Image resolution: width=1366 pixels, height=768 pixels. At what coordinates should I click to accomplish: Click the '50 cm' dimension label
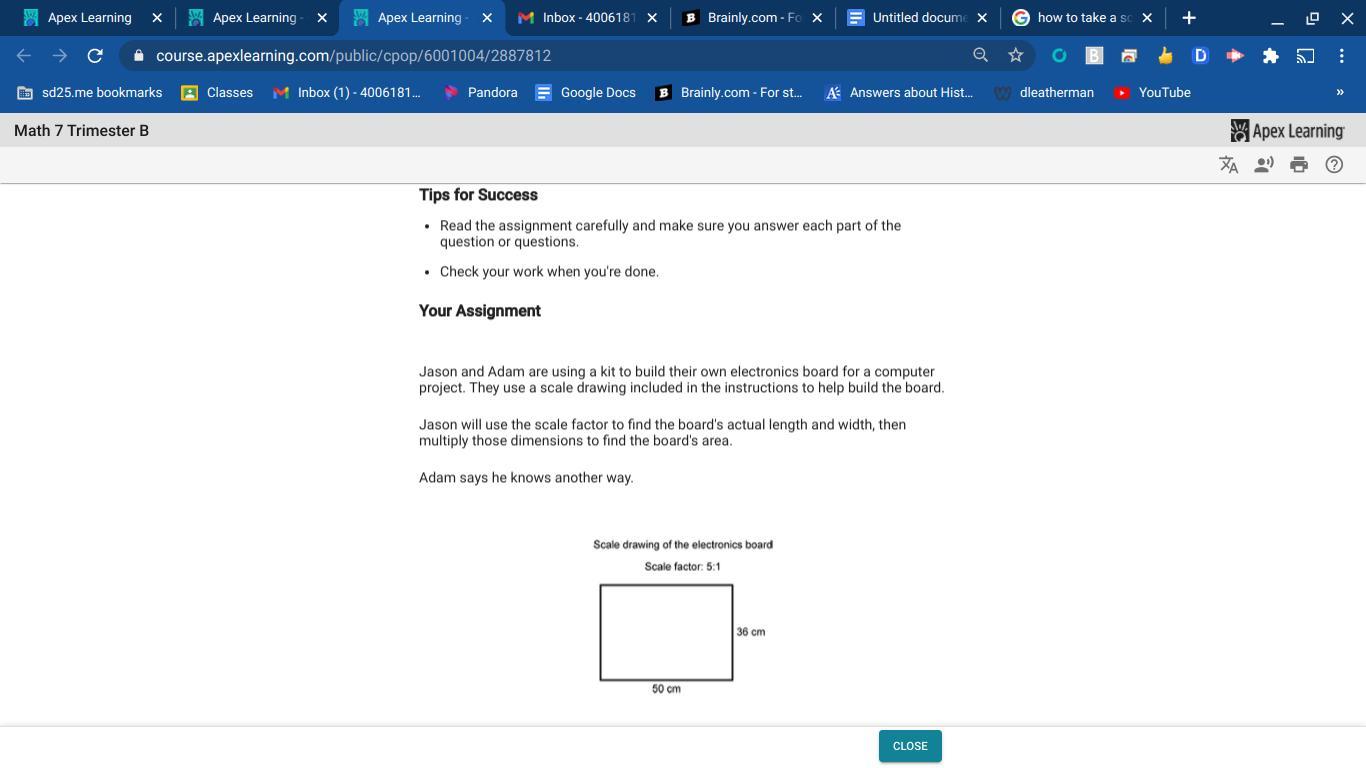click(x=666, y=689)
